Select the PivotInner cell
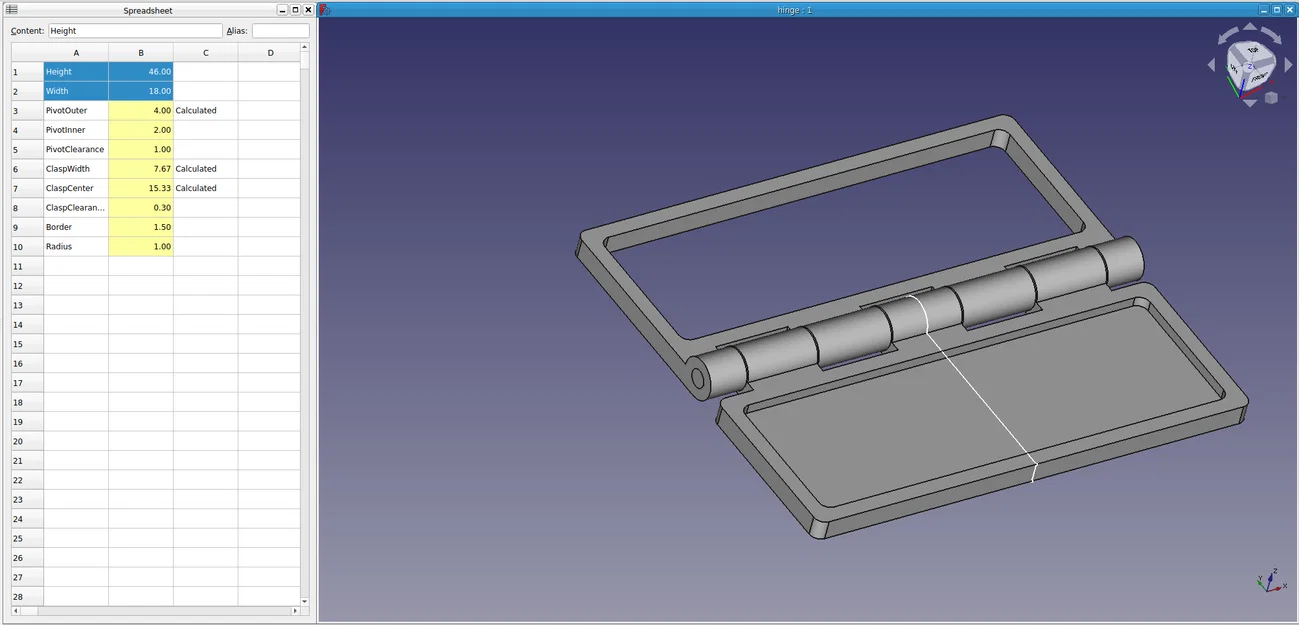The height and width of the screenshot is (625, 1299). 76,130
